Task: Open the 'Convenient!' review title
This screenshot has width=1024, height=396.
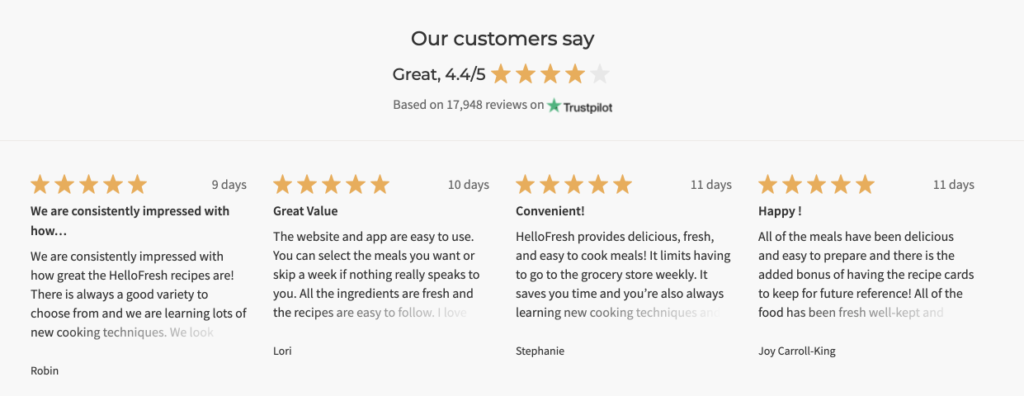Action: coord(551,211)
